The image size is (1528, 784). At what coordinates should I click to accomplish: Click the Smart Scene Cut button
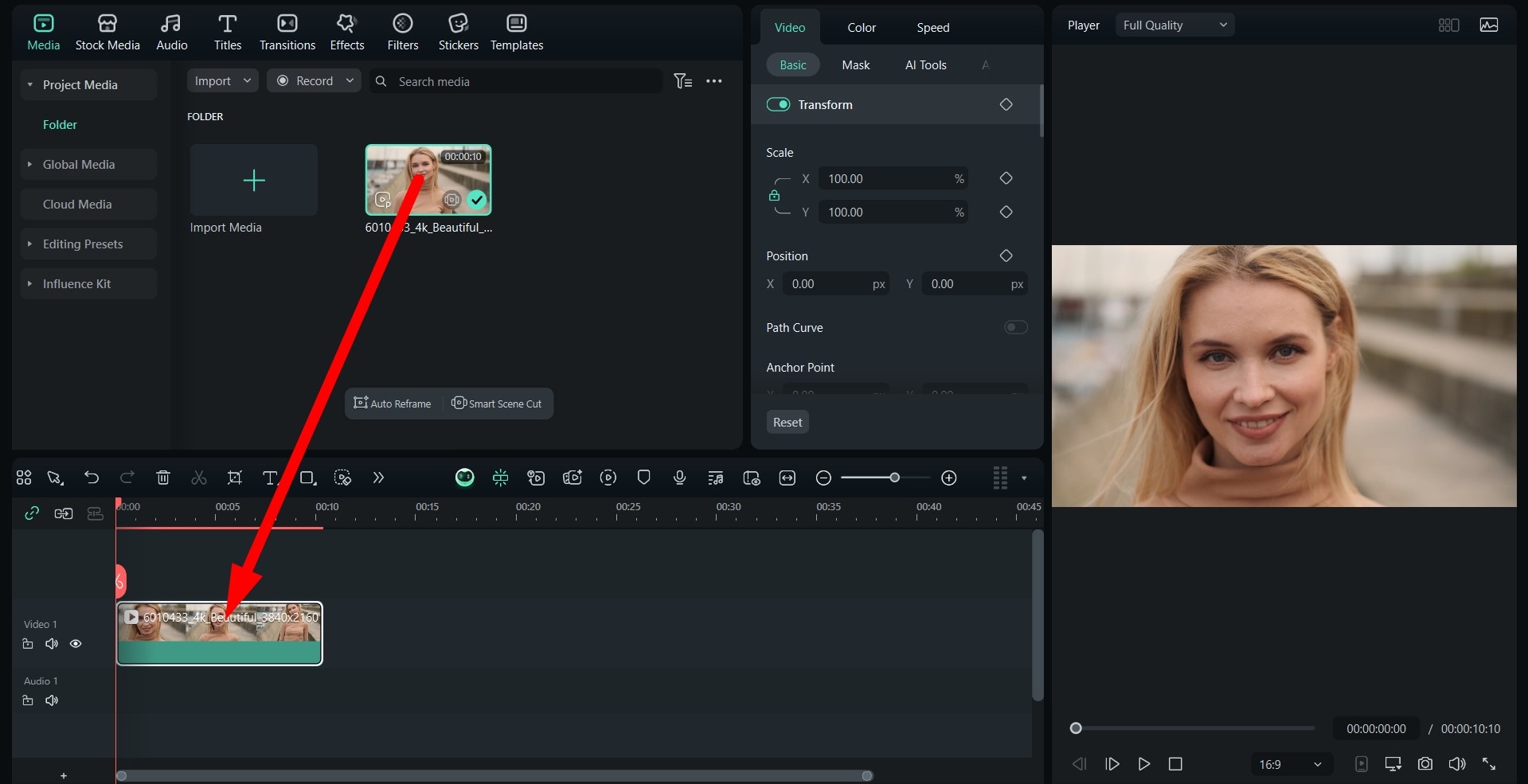pyautogui.click(x=496, y=404)
